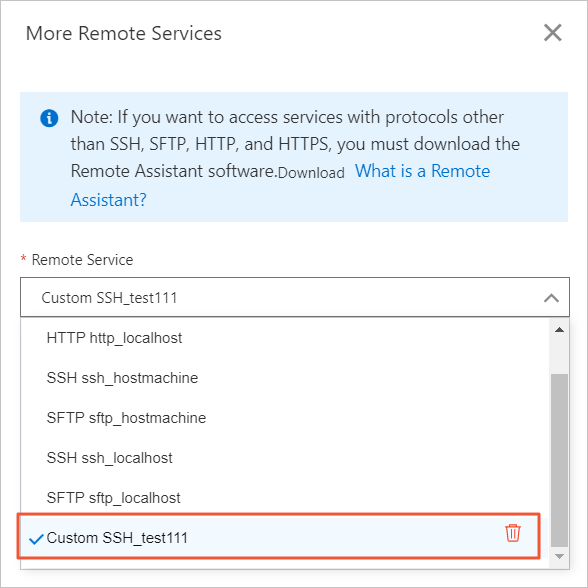The width and height of the screenshot is (588, 588).
Task: Click the scrollbar up arrow in list
Action: (x=559, y=330)
